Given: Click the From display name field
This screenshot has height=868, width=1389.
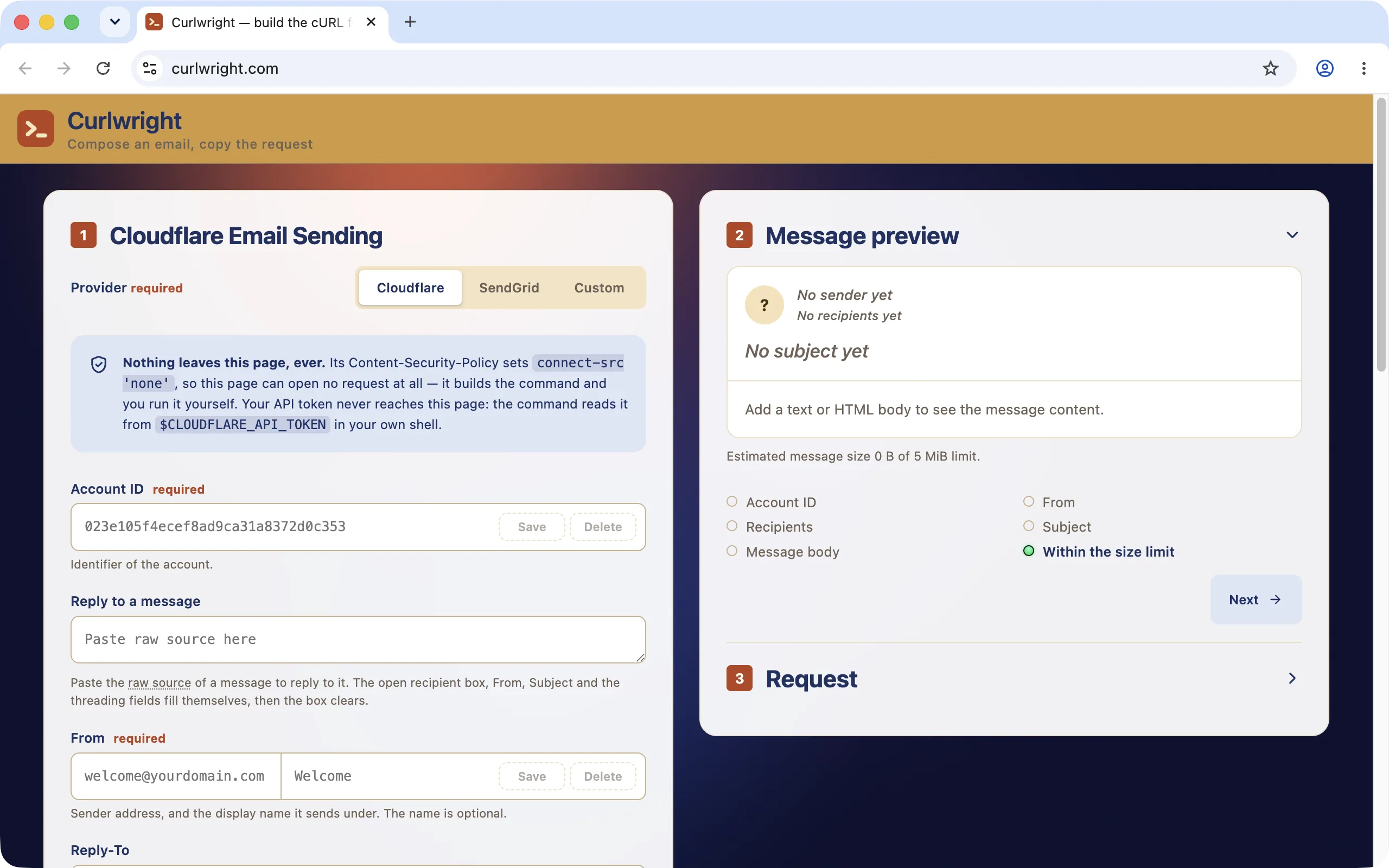Looking at the screenshot, I should [x=390, y=777].
